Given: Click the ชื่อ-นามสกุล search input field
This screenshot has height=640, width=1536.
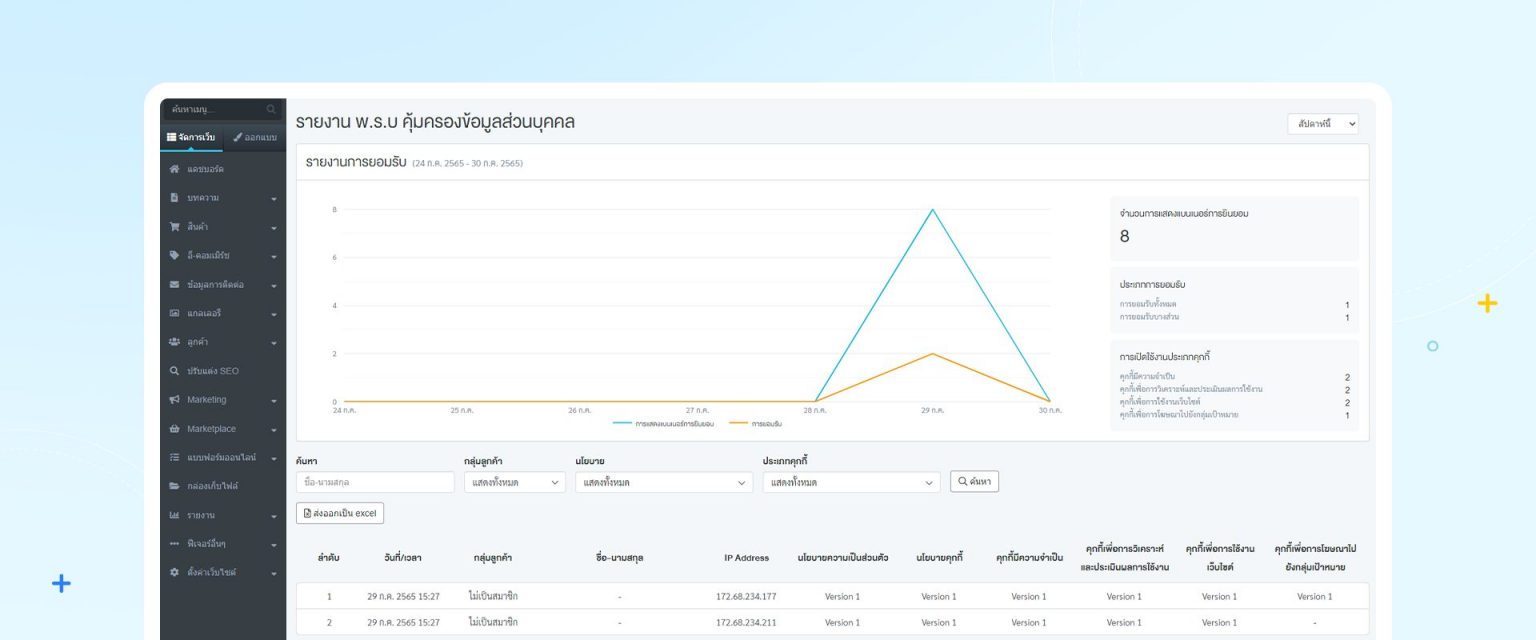Looking at the screenshot, I should pyautogui.click(x=375, y=482).
